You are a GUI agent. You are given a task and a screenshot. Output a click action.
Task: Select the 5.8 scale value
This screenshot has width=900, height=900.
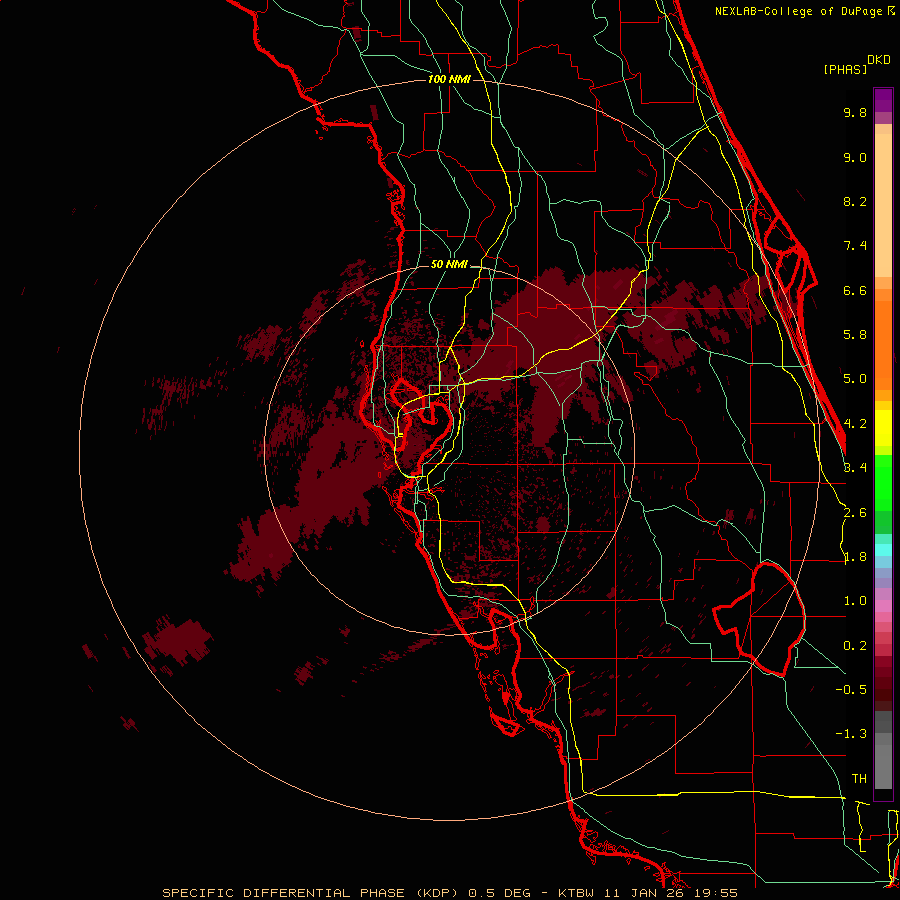point(855,335)
